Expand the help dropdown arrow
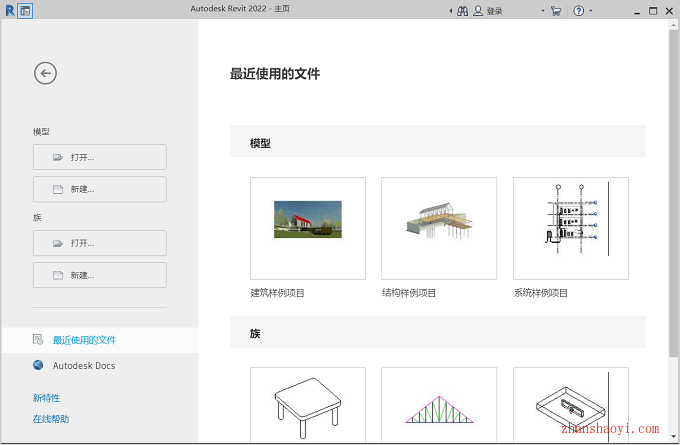The height and width of the screenshot is (445, 680). (590, 11)
